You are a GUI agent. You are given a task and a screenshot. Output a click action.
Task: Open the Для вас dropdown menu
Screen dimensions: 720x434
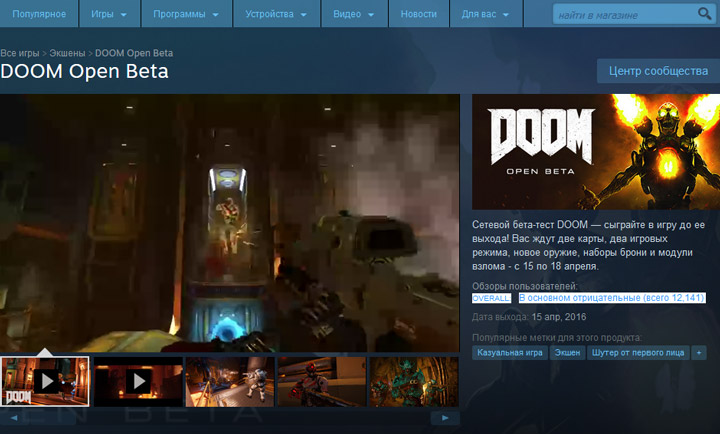[486, 14]
